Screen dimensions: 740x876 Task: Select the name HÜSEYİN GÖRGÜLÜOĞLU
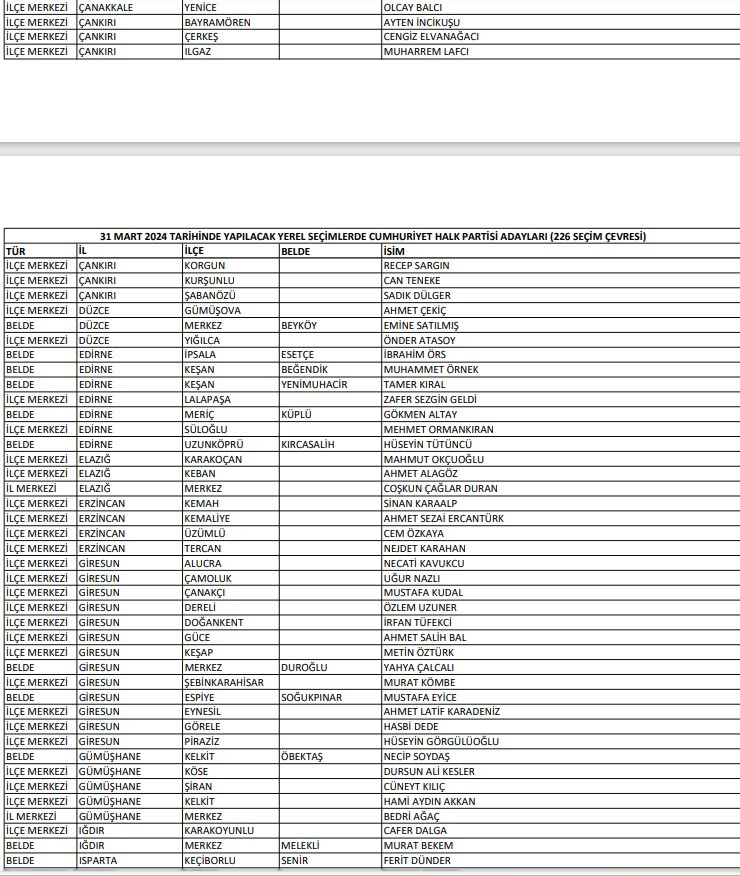(x=441, y=742)
